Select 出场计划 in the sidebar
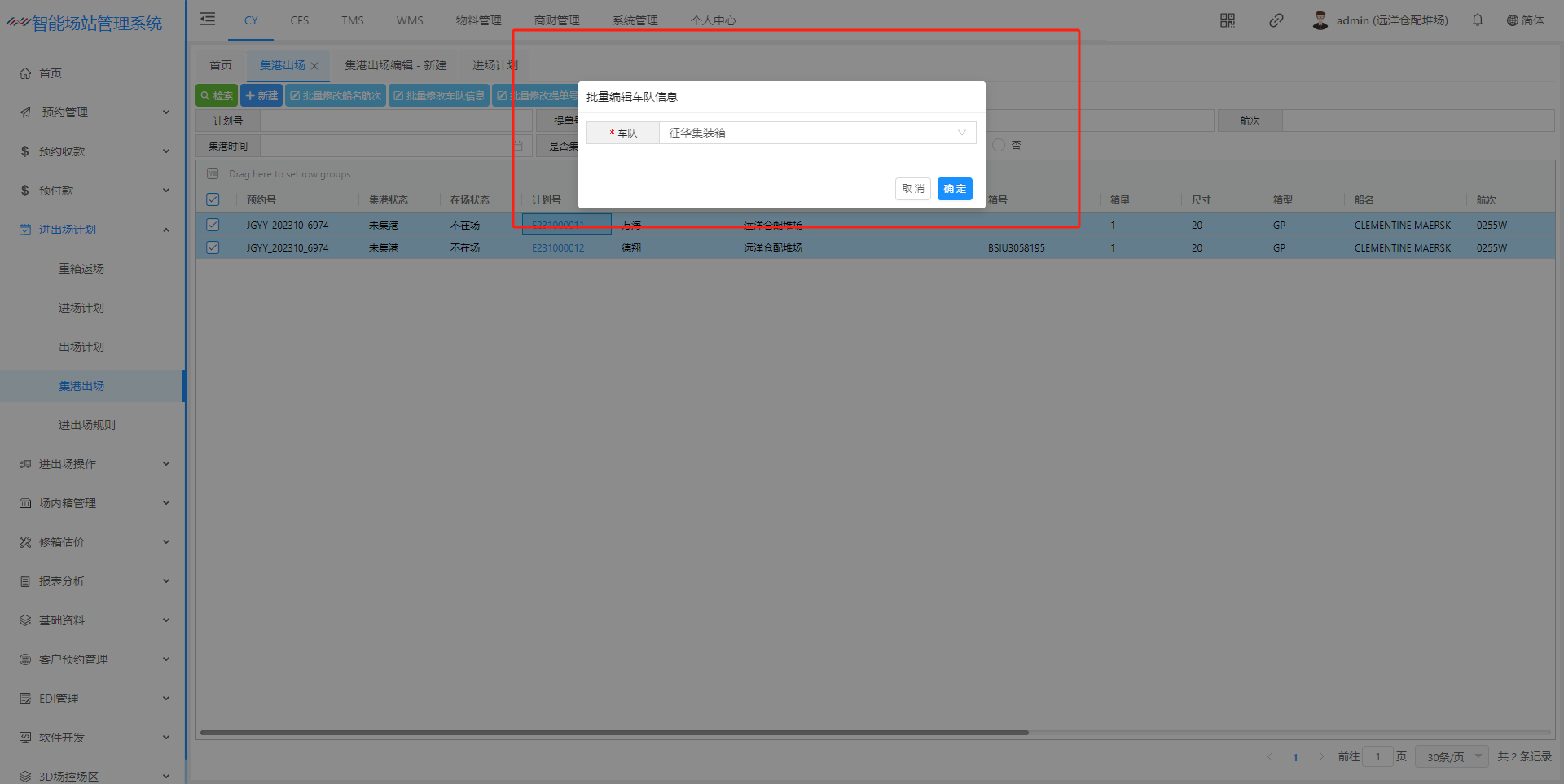The height and width of the screenshot is (784, 1564). [x=81, y=347]
